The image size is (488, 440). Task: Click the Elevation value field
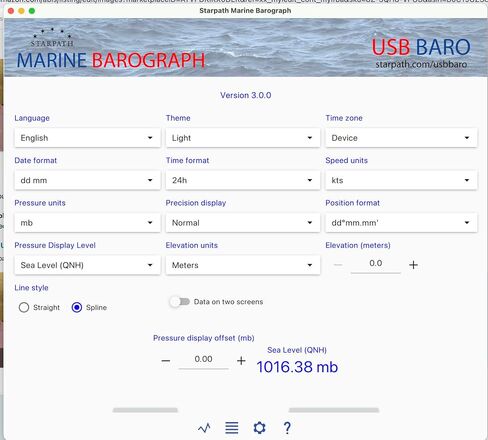point(376,264)
